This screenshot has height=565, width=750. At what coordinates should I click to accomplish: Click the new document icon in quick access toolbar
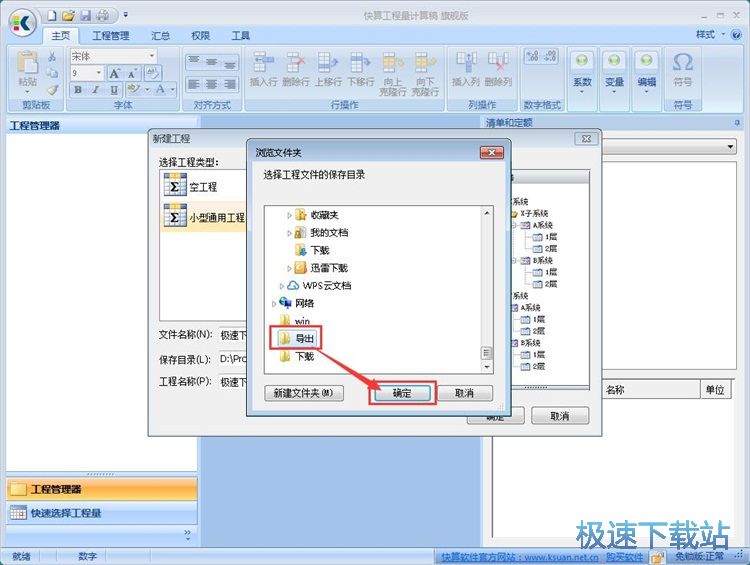tap(52, 16)
